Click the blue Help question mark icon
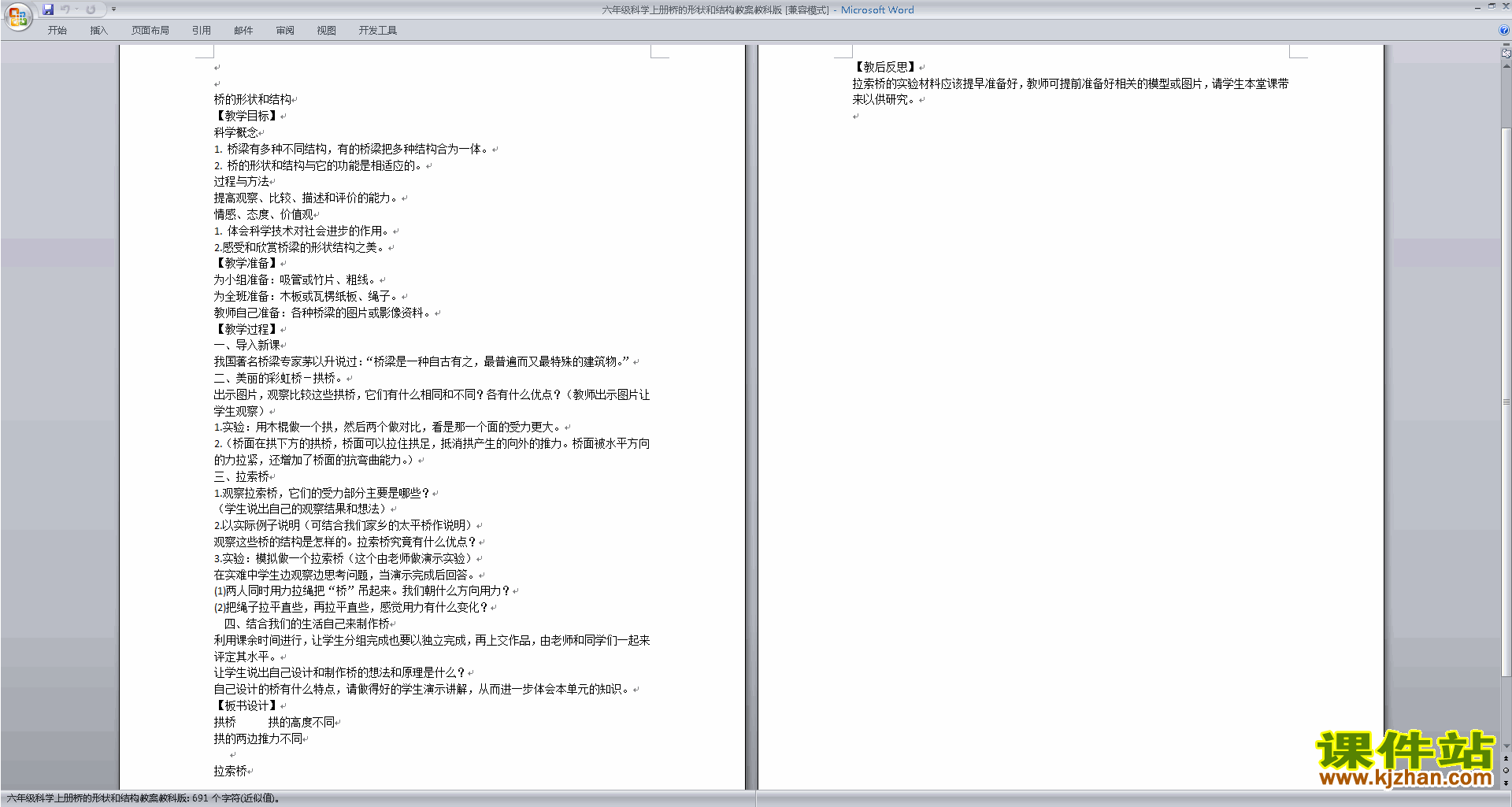The height and width of the screenshot is (807, 1512). [x=1504, y=31]
